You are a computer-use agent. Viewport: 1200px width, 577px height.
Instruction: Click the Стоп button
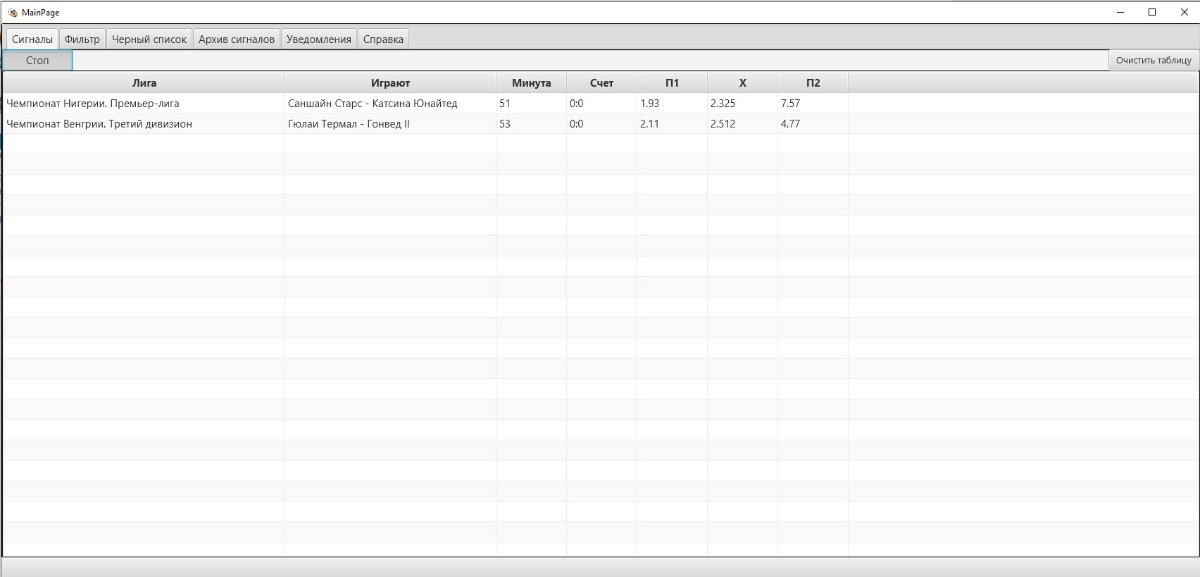[37, 60]
